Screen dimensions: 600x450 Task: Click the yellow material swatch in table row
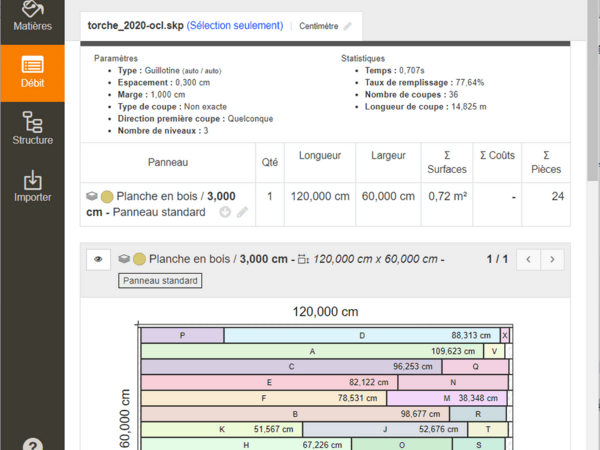107,197
